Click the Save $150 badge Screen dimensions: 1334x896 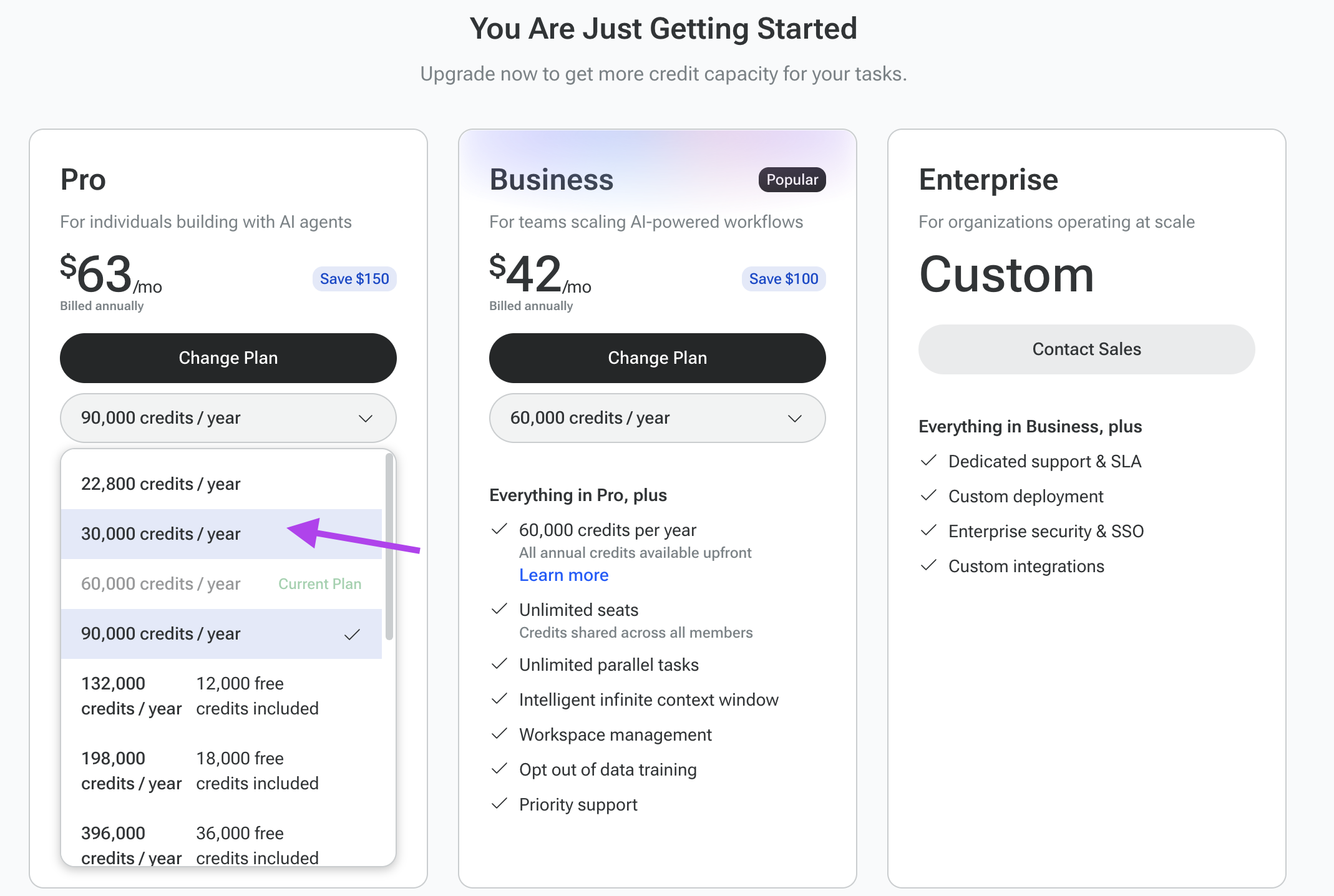tap(354, 278)
